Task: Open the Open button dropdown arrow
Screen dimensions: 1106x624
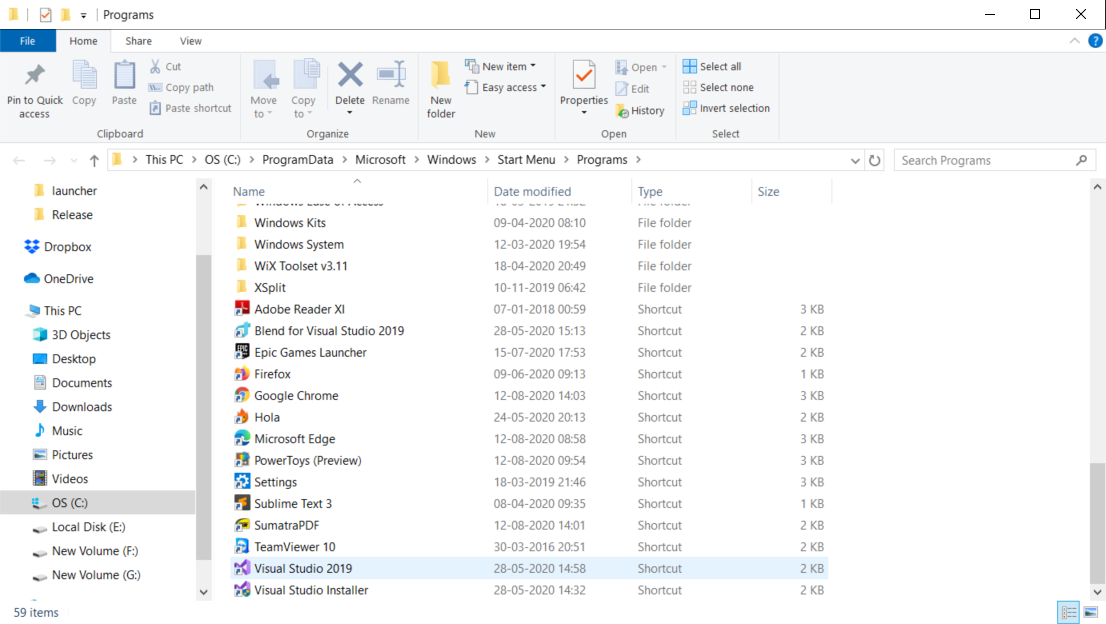Action: (x=664, y=68)
